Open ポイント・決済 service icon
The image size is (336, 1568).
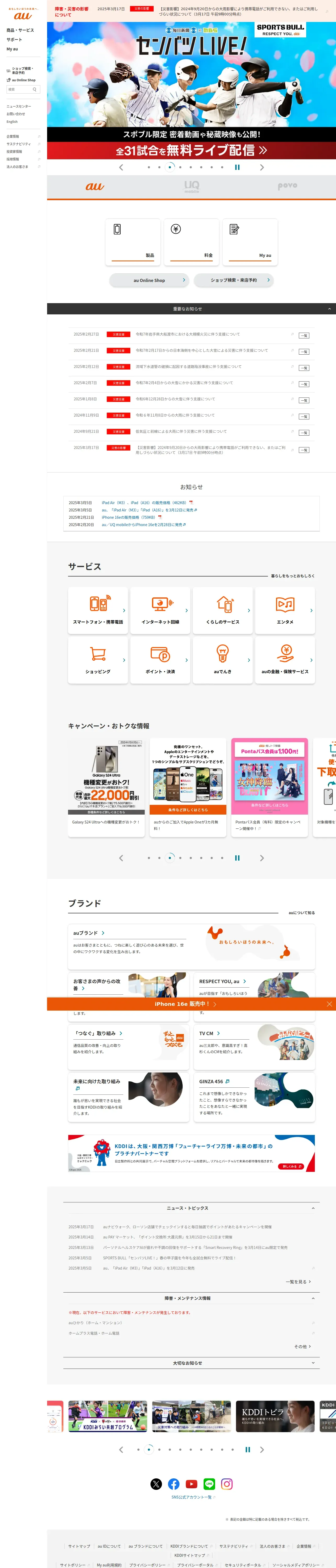[x=160, y=660]
